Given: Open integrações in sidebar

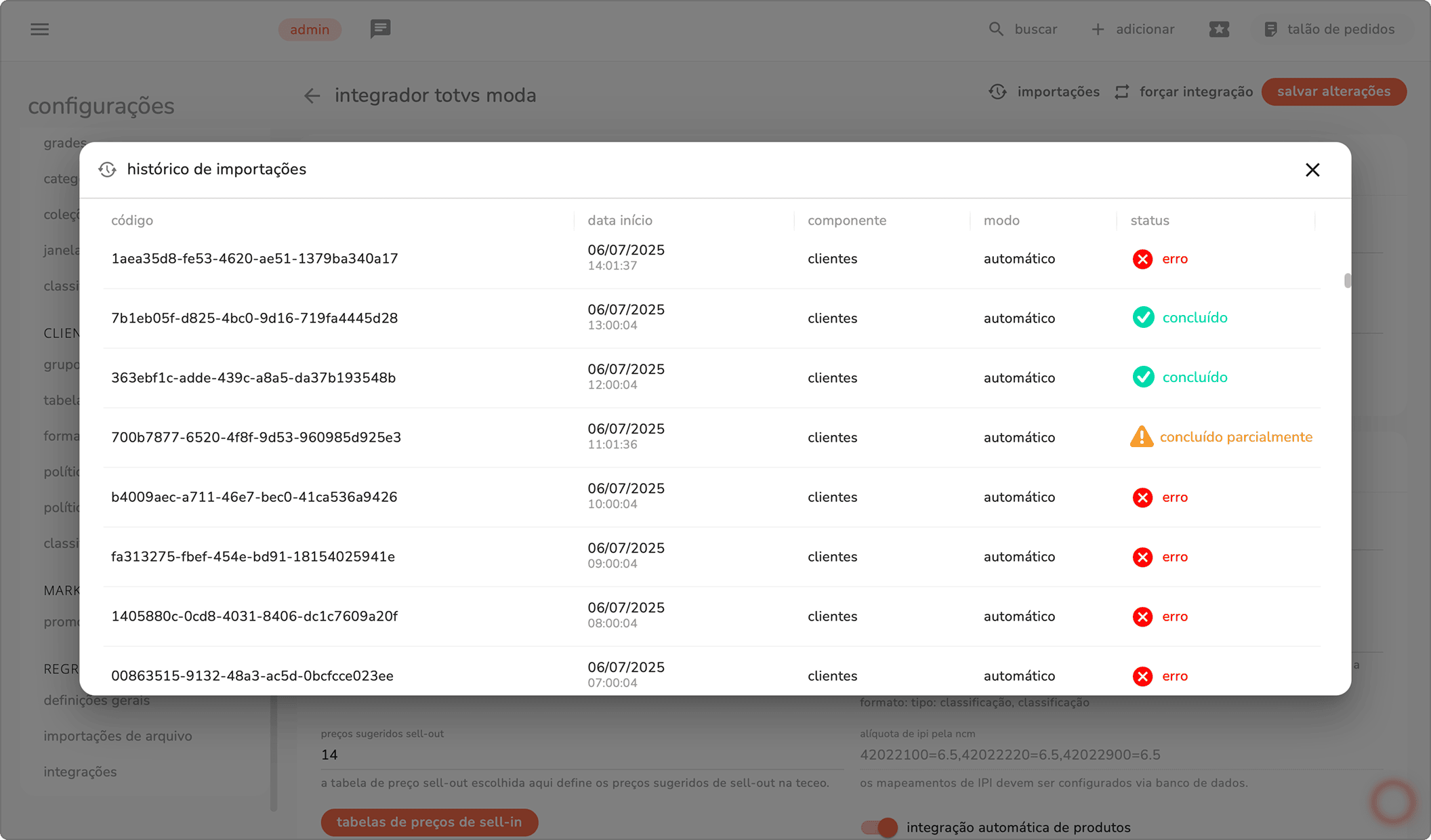Looking at the screenshot, I should coord(80,772).
